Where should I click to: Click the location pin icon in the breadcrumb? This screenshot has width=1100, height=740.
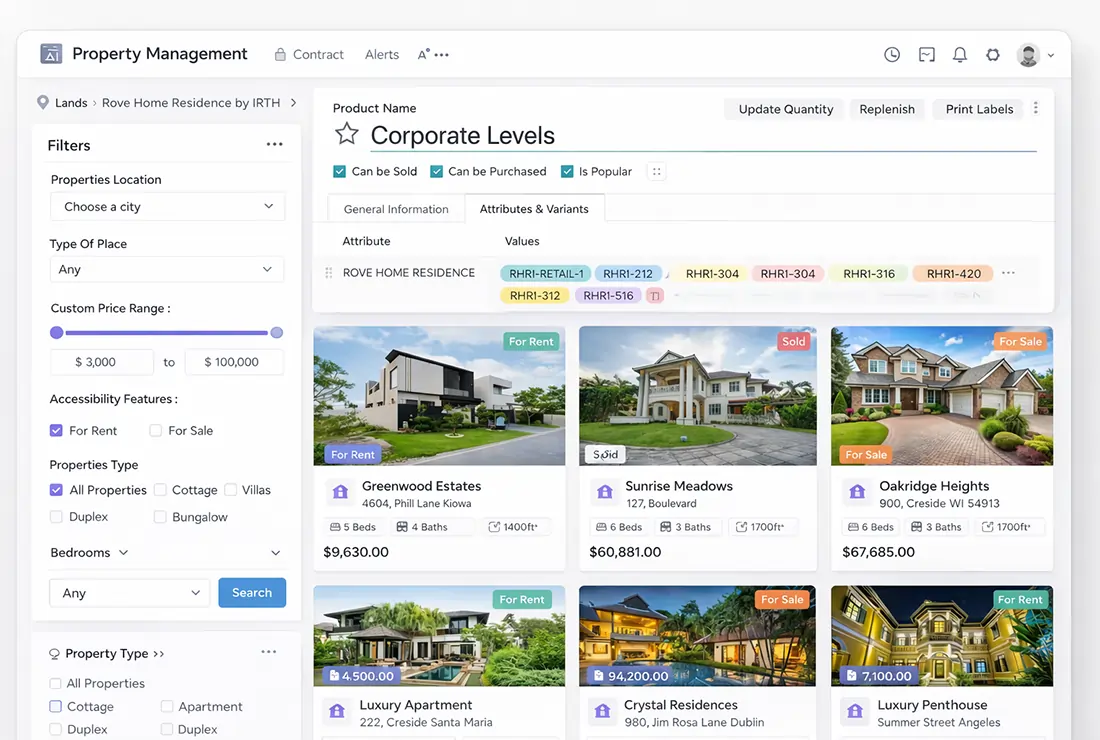tap(42, 102)
